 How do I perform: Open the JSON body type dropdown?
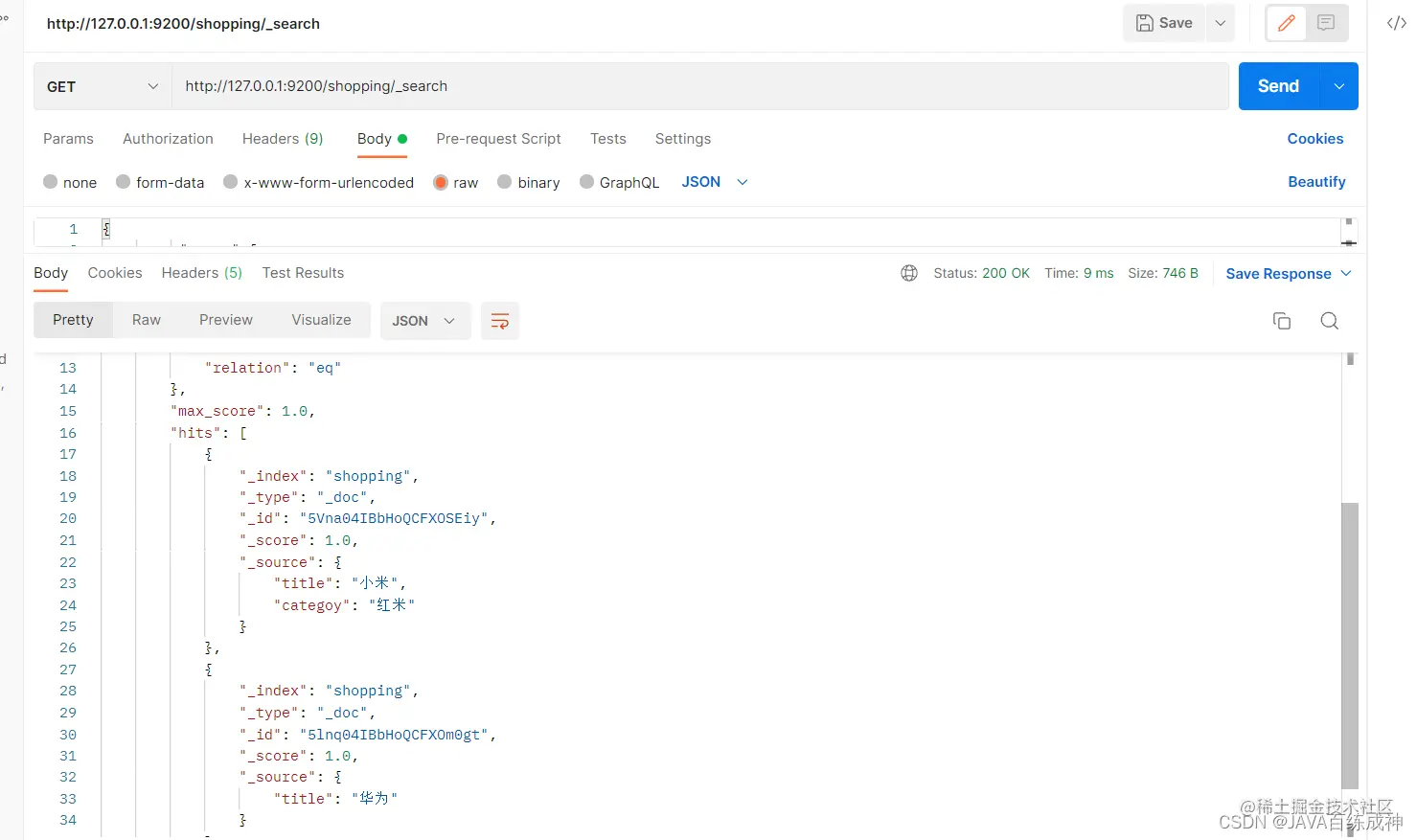tap(715, 182)
